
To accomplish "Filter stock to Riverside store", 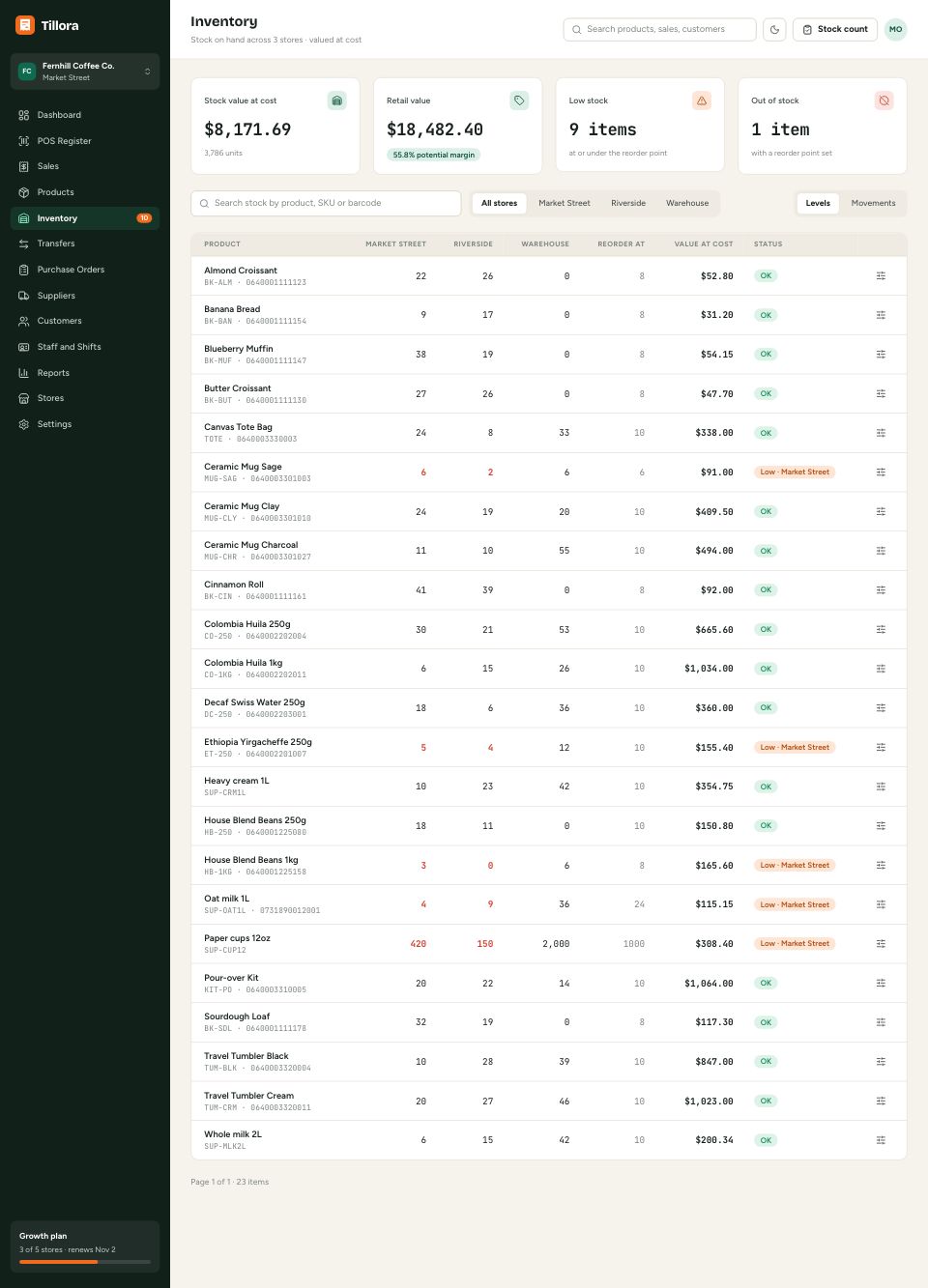I will click(x=628, y=203).
